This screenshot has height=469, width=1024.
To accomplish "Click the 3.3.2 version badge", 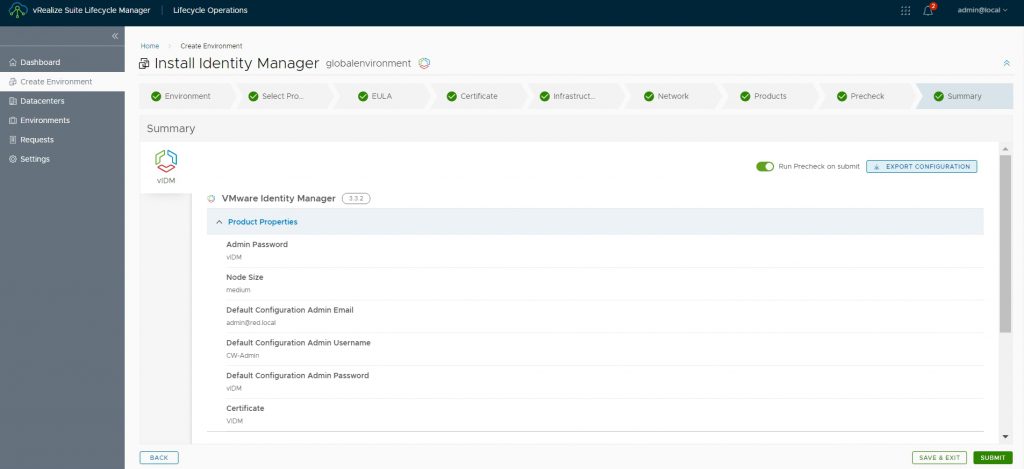I will pyautogui.click(x=356, y=199).
